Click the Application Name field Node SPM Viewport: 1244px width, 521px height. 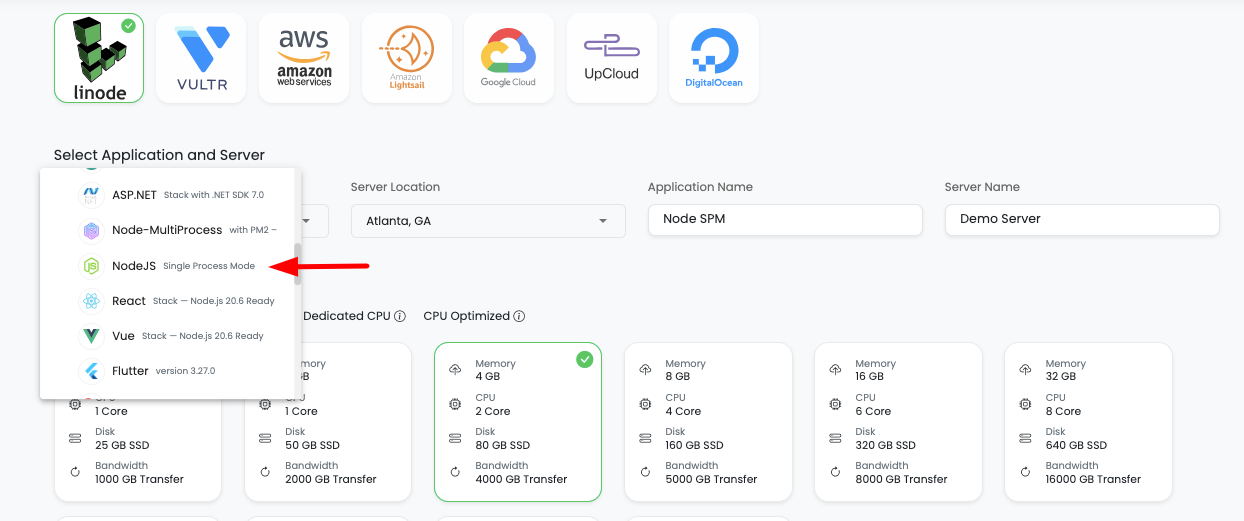tap(785, 219)
